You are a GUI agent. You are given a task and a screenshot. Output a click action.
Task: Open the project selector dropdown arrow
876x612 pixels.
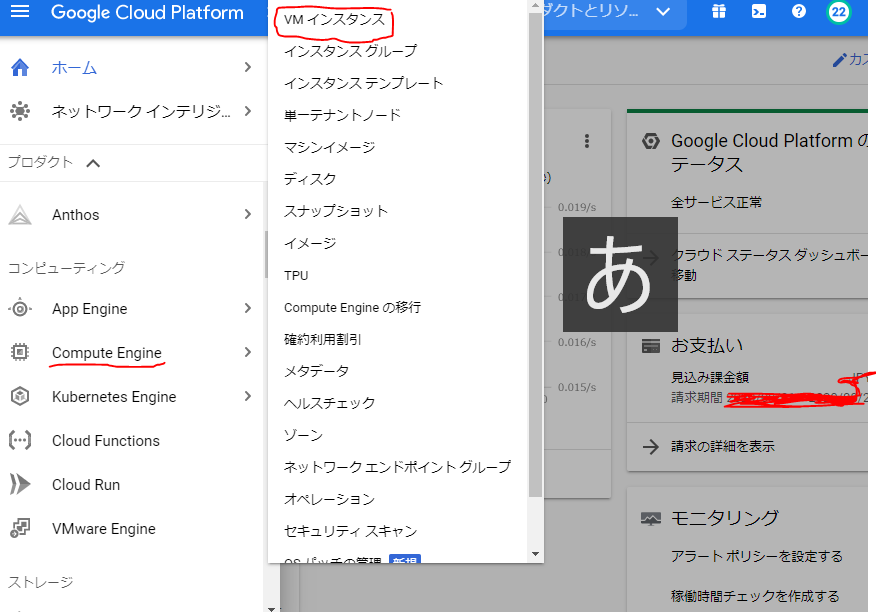[x=663, y=12]
